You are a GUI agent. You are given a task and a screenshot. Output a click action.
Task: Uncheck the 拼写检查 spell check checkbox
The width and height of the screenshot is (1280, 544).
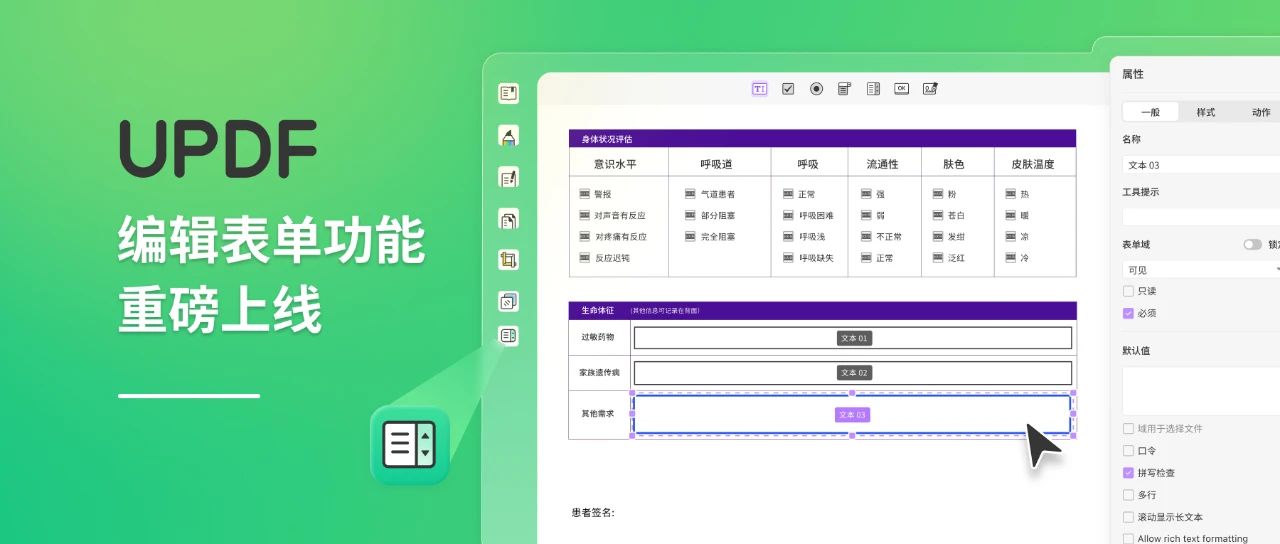point(1128,473)
